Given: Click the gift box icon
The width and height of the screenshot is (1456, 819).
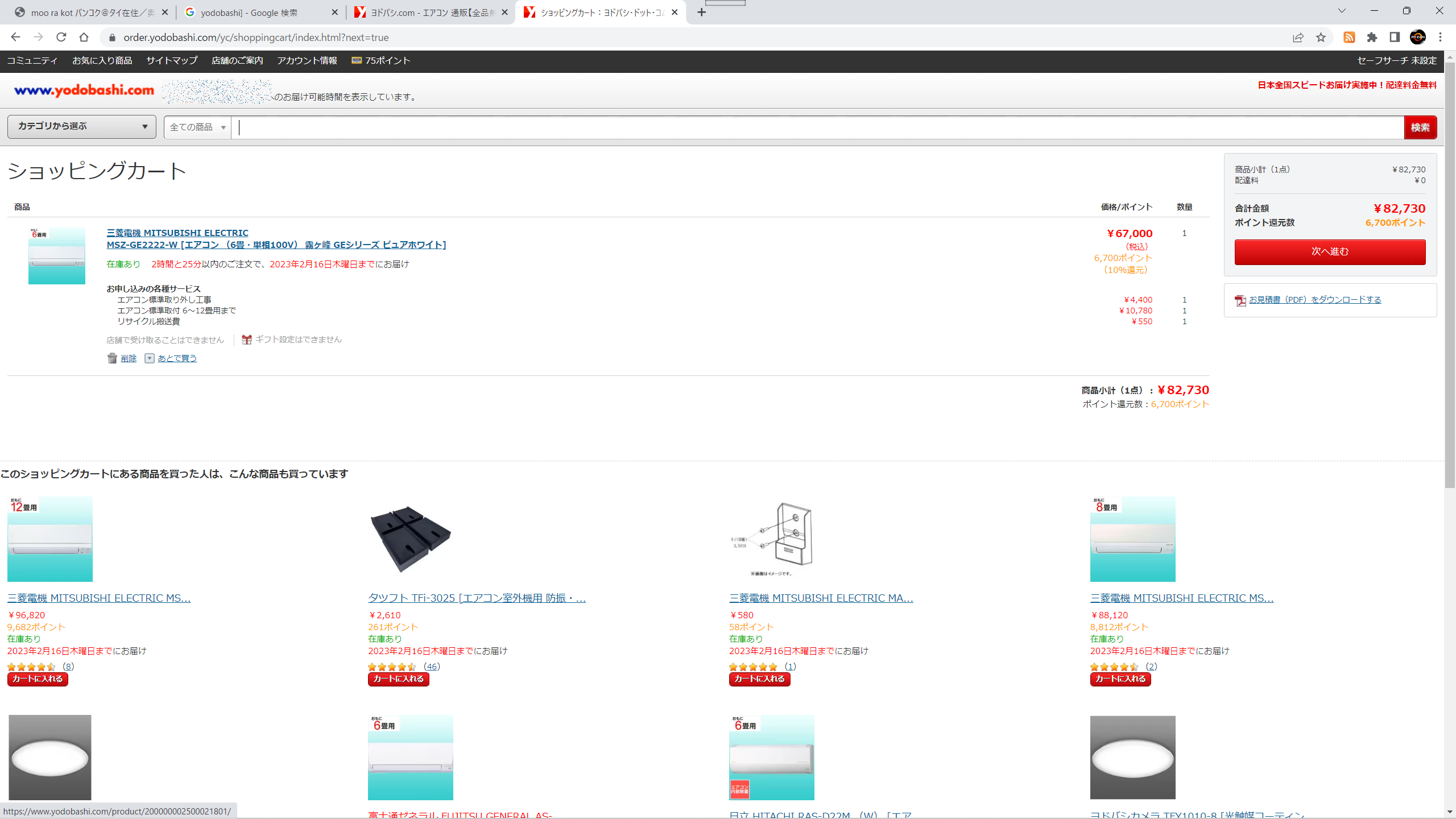Looking at the screenshot, I should [x=247, y=340].
